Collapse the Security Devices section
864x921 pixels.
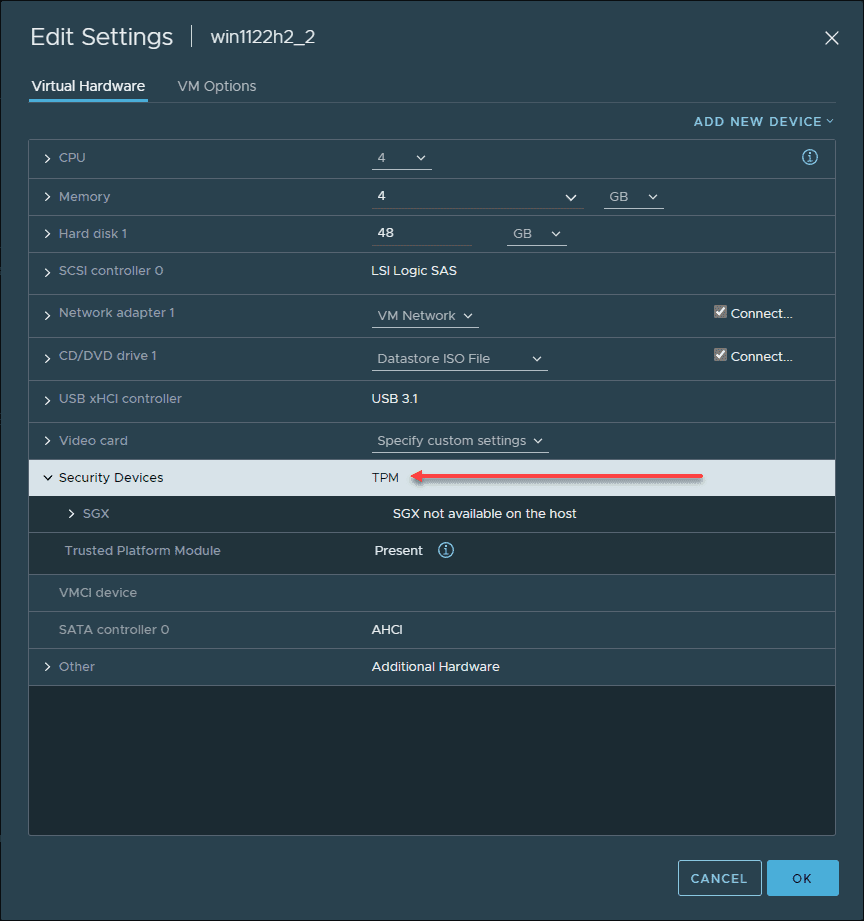coord(48,478)
